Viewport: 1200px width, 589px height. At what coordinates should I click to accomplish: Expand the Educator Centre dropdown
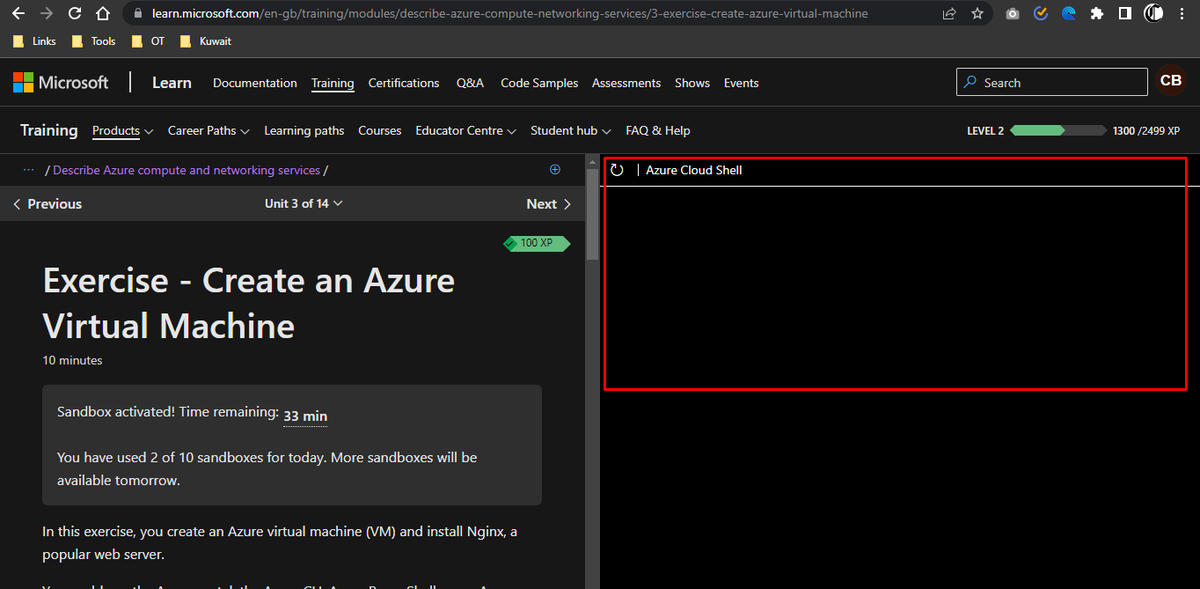(x=465, y=131)
